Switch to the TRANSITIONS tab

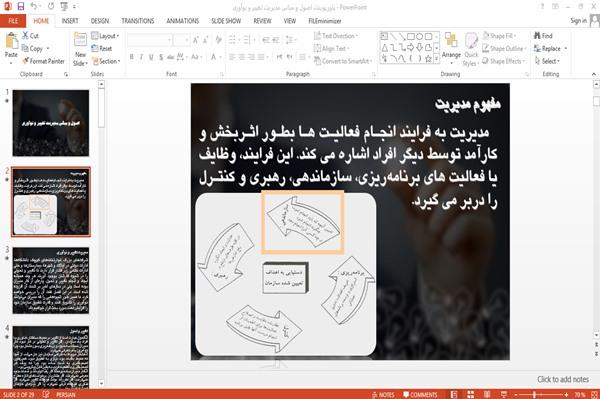[138, 21]
